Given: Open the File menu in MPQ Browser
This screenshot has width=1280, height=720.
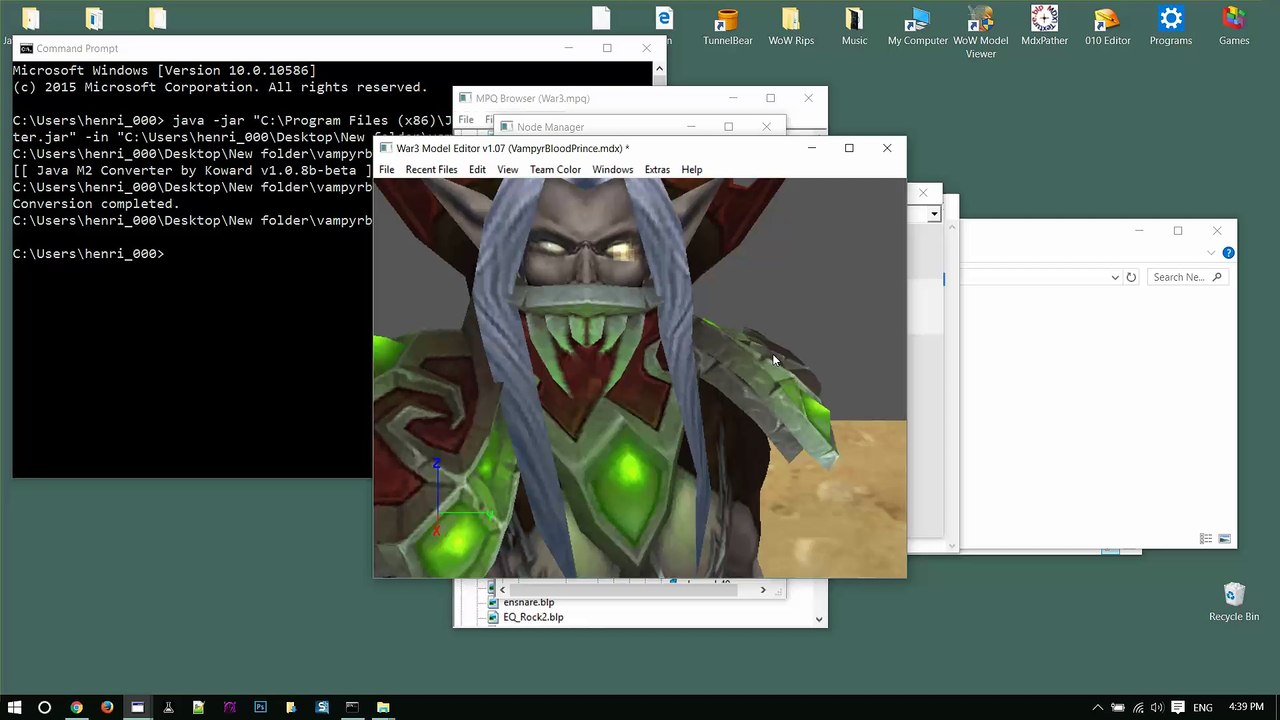Looking at the screenshot, I should (466, 120).
